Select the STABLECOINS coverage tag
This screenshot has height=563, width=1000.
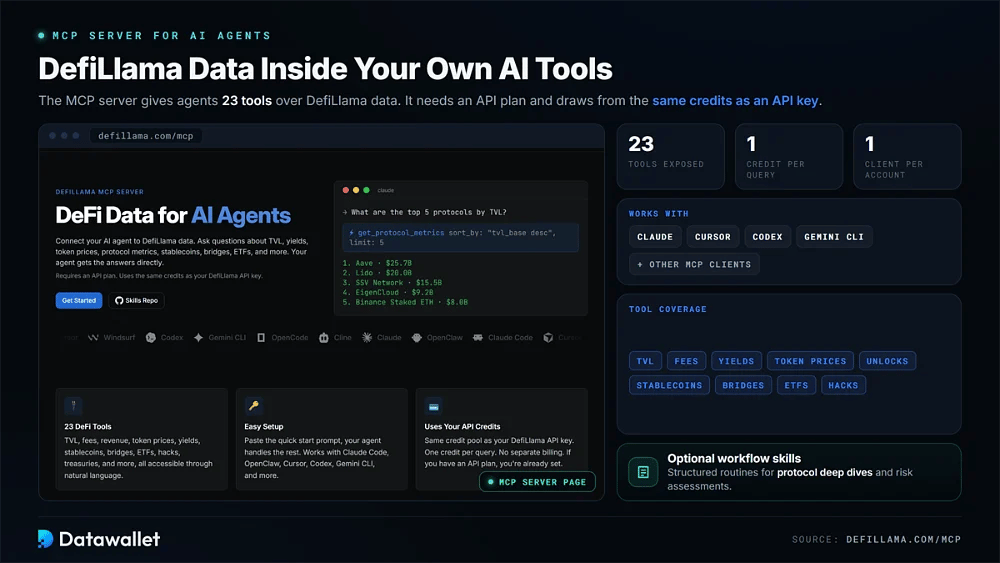pos(669,385)
